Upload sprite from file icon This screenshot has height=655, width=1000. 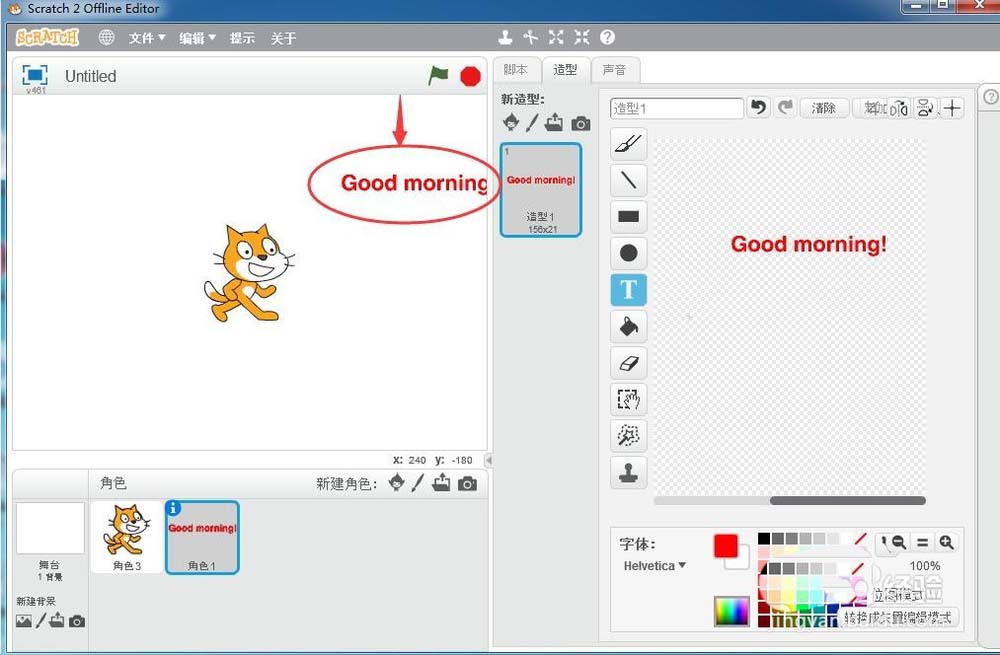pos(441,483)
